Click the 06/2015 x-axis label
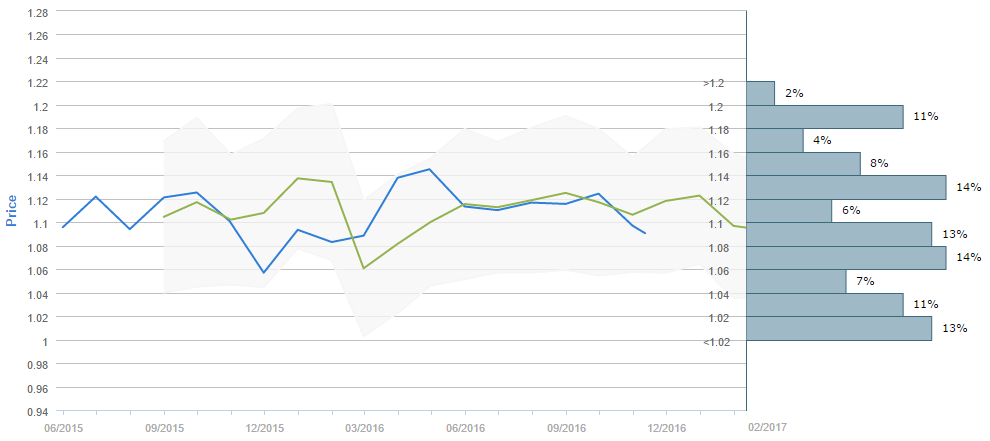 pyautogui.click(x=63, y=426)
